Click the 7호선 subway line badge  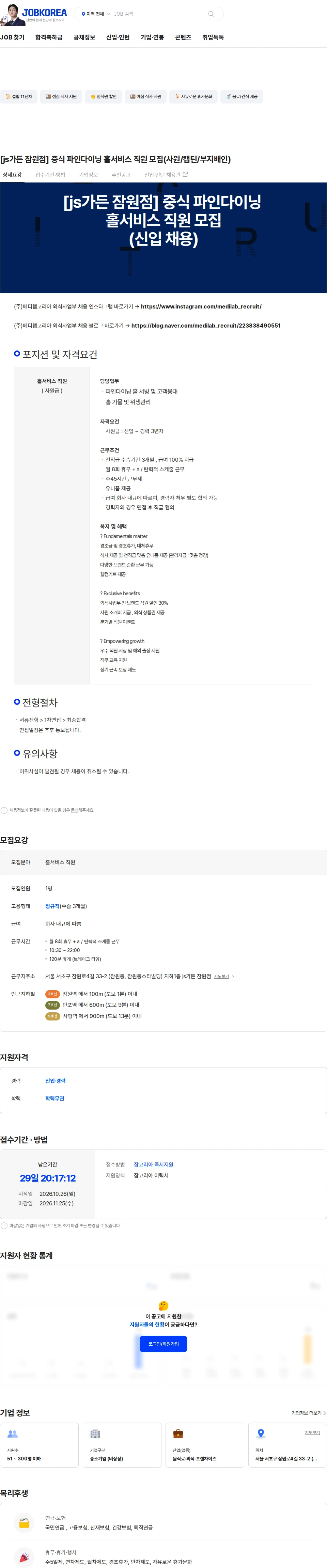tap(52, 1005)
